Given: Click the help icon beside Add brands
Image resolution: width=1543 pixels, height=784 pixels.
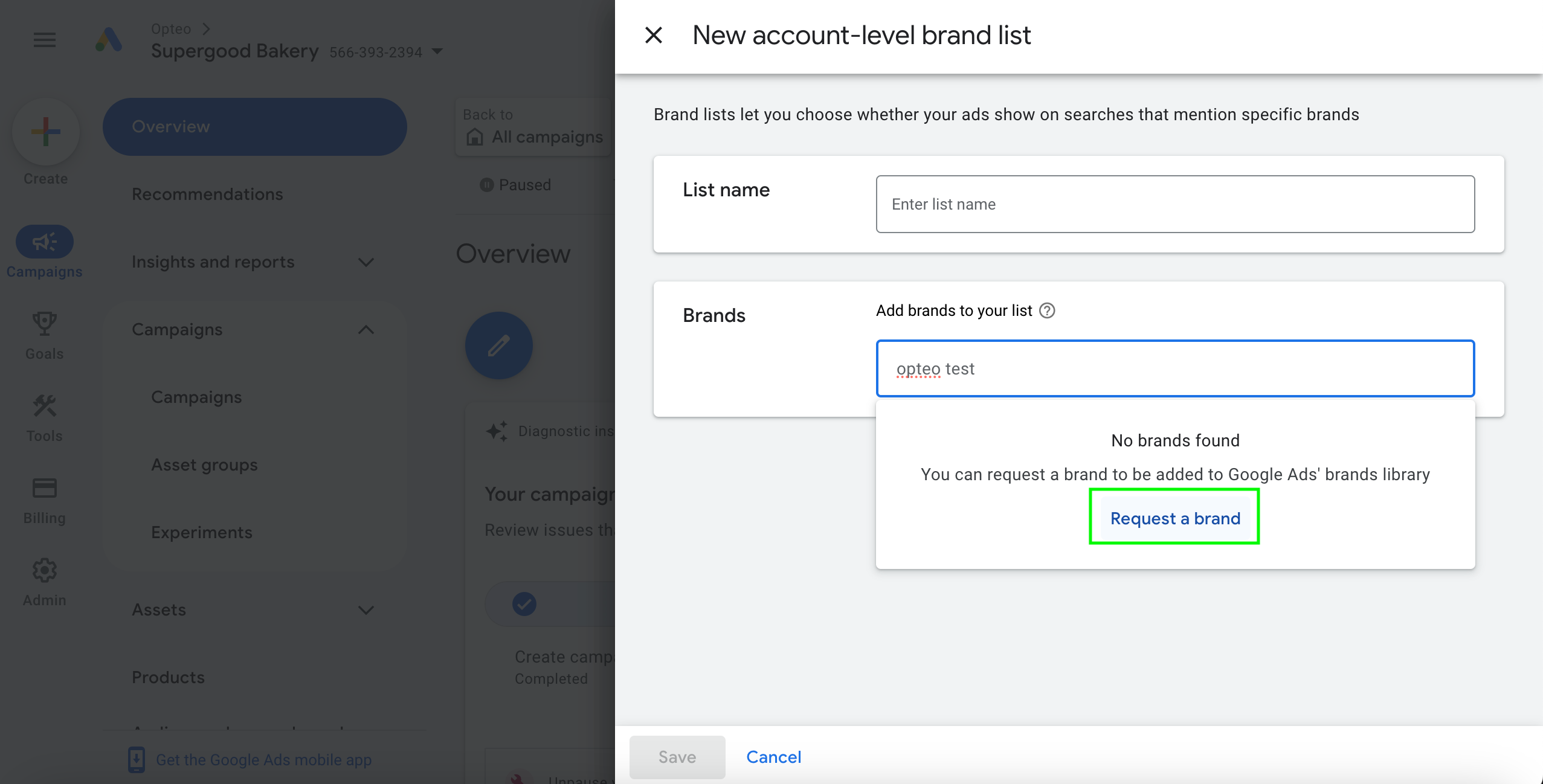Looking at the screenshot, I should click(x=1047, y=310).
